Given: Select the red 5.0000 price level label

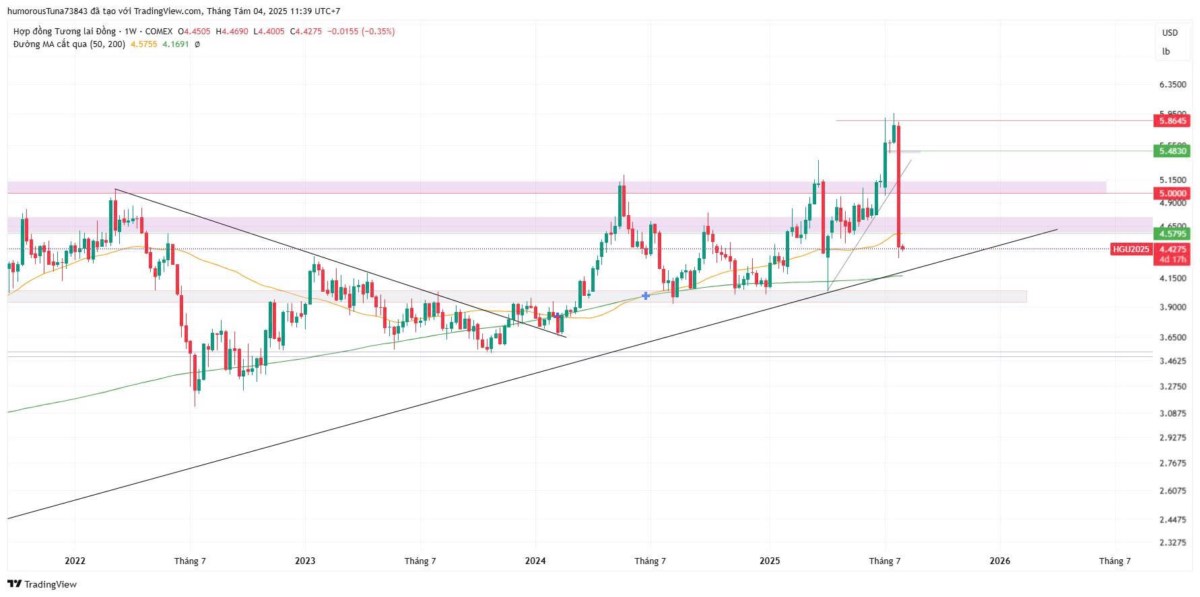Looking at the screenshot, I should coord(1170,193).
